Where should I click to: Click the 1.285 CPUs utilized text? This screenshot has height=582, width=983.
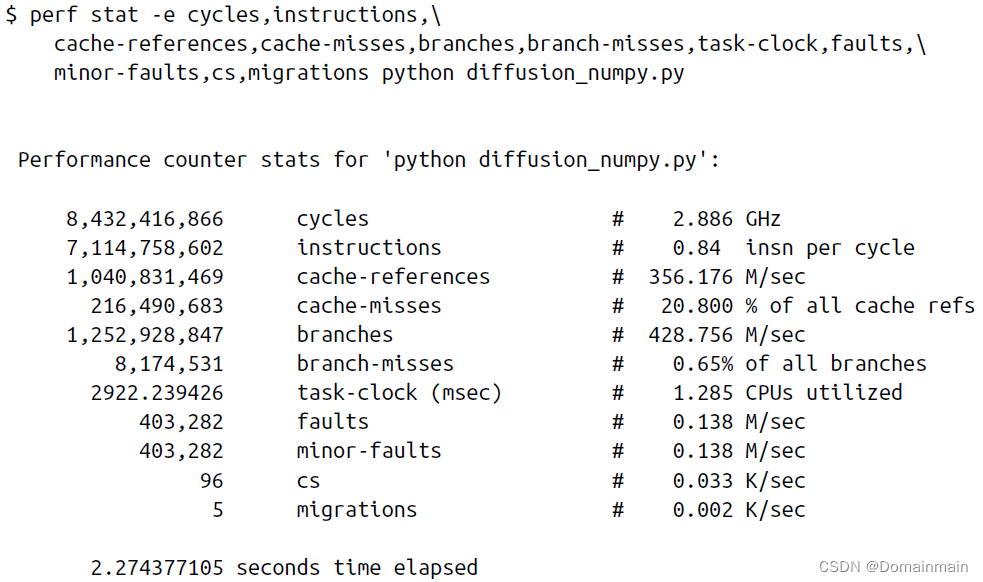[787, 393]
